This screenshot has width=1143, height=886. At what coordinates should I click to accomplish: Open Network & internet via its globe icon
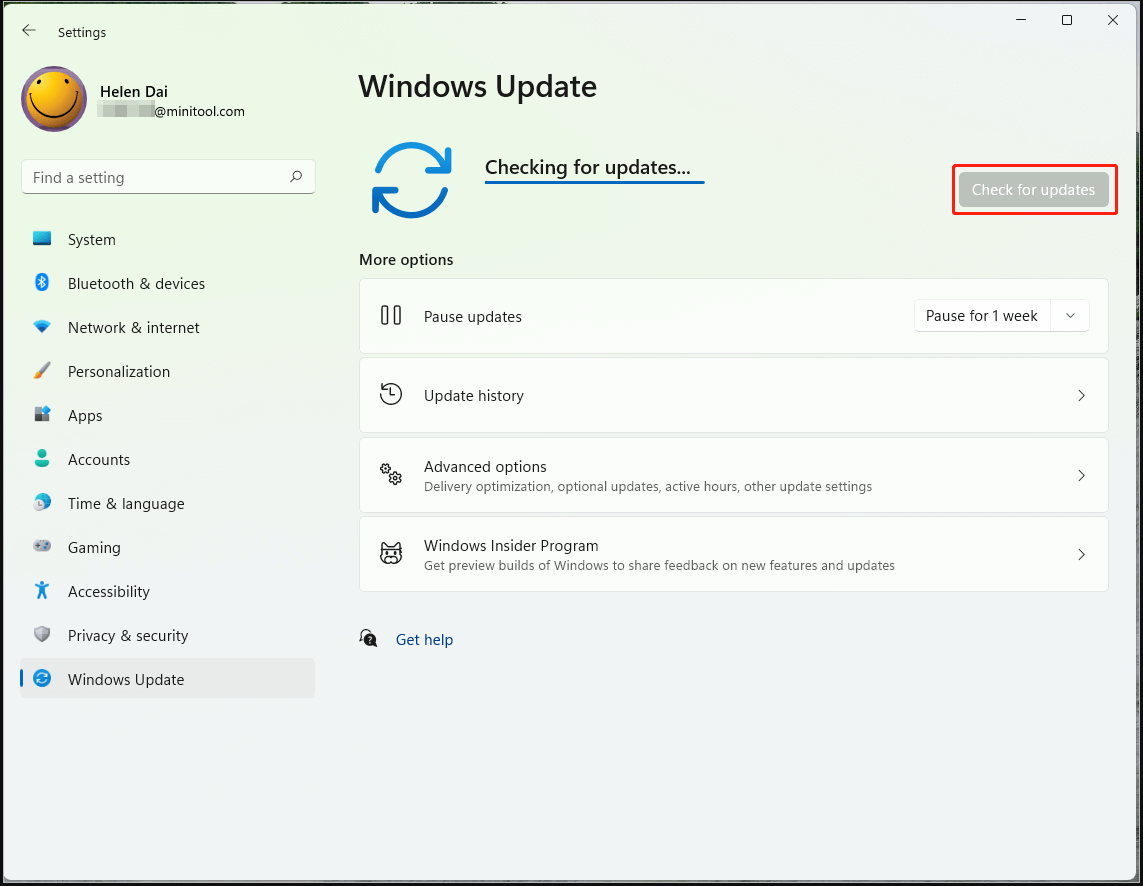click(x=41, y=327)
